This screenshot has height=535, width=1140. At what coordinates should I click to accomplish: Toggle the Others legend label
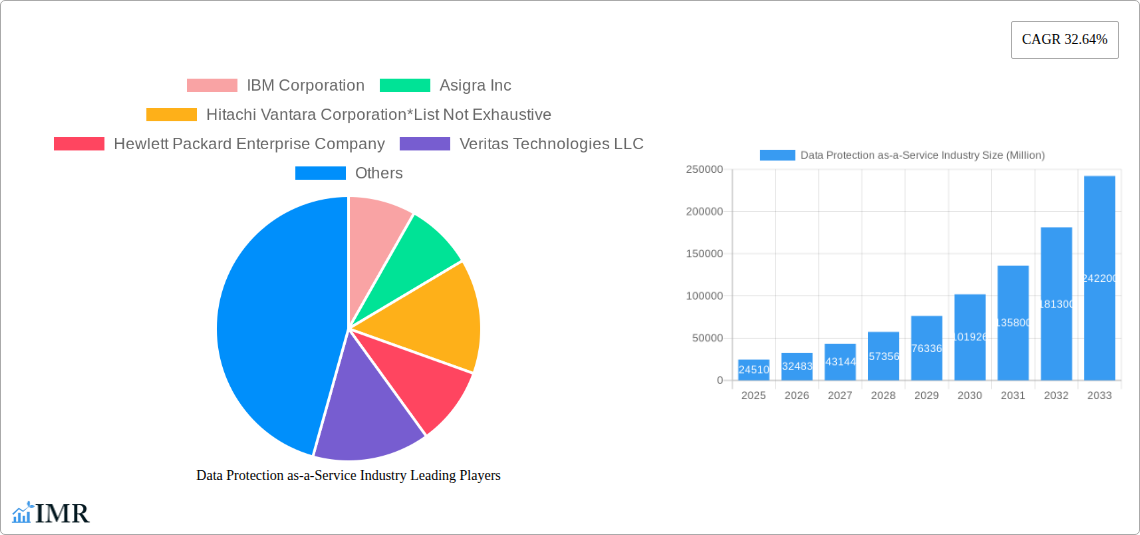point(379,173)
